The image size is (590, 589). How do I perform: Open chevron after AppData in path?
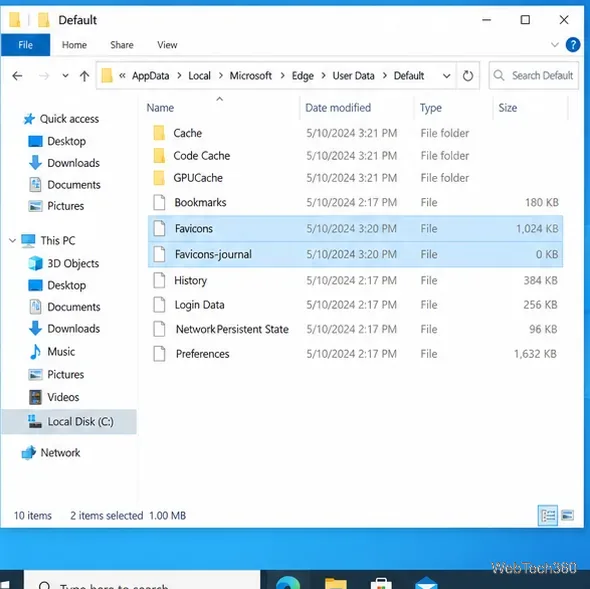pos(179,76)
